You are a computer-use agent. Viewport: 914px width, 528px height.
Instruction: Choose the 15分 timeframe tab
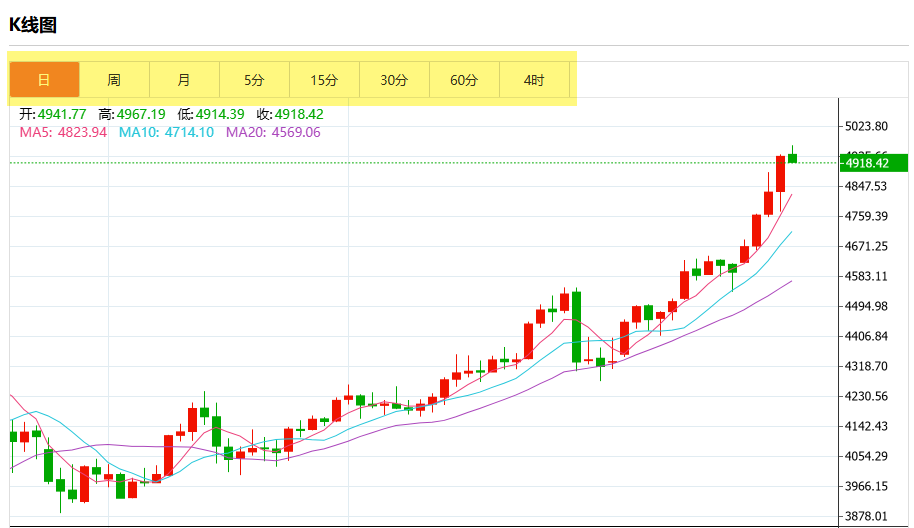coord(324,80)
